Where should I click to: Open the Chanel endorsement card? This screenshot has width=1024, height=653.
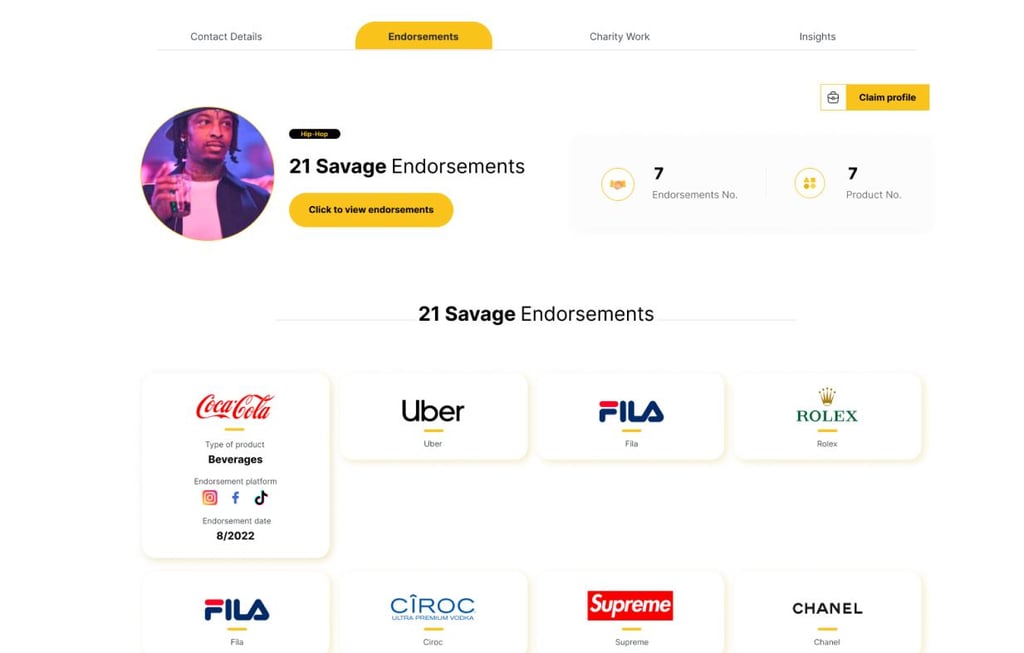(x=827, y=613)
